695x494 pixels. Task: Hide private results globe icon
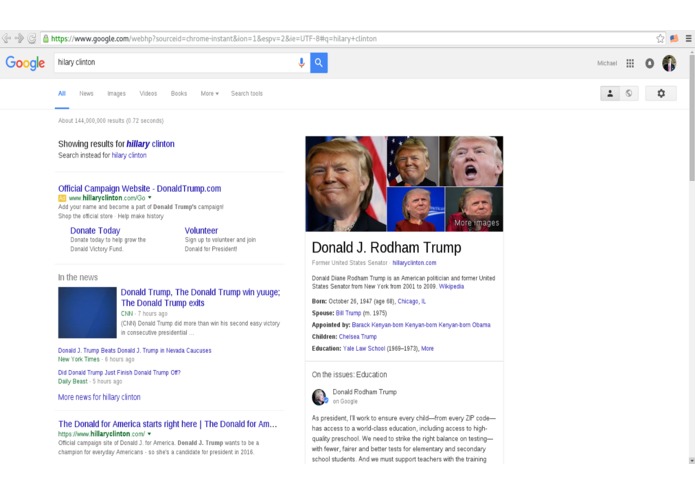(629, 93)
